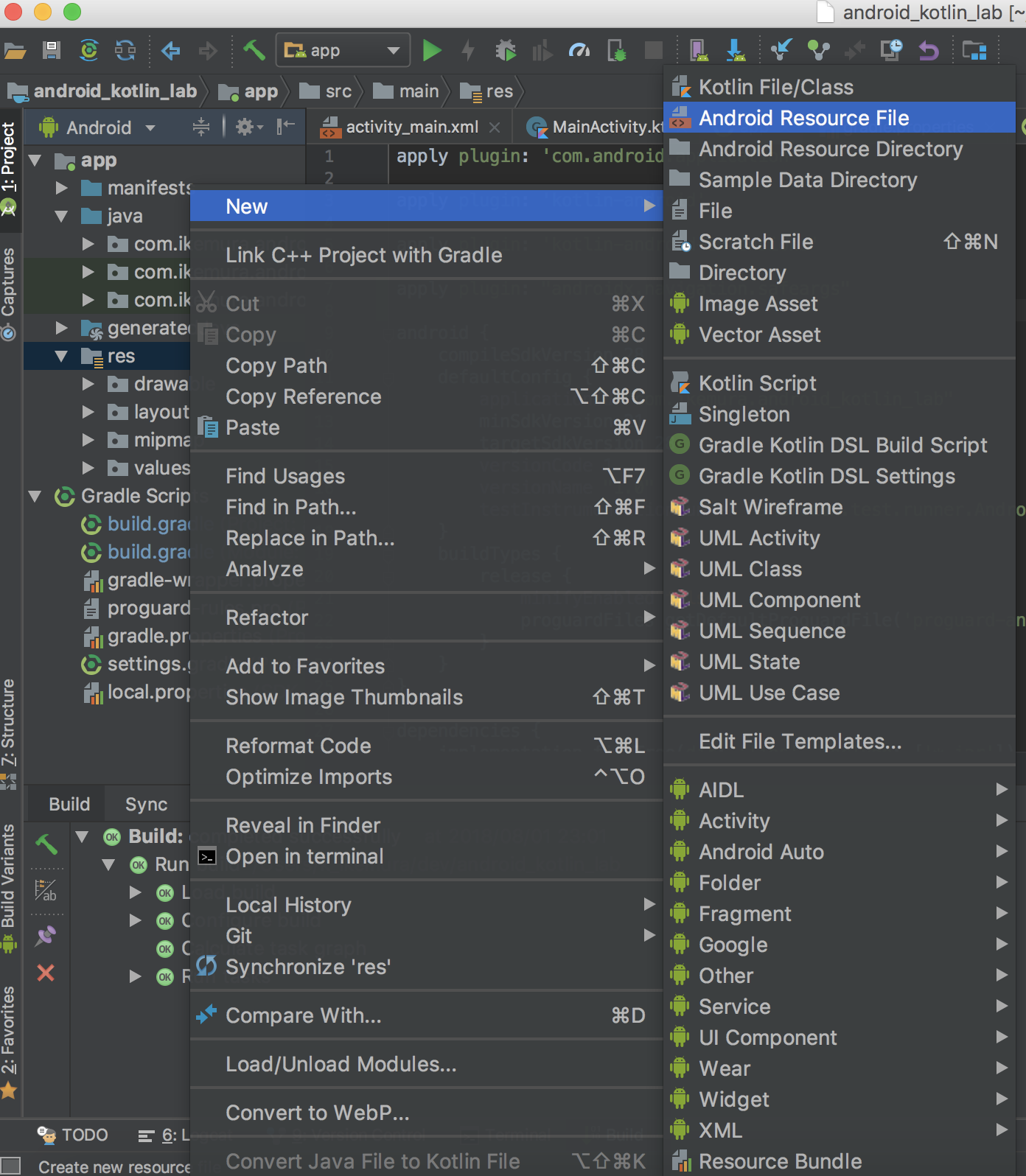The height and width of the screenshot is (1176, 1026).
Task: Run app with green play icon
Action: click(432, 50)
